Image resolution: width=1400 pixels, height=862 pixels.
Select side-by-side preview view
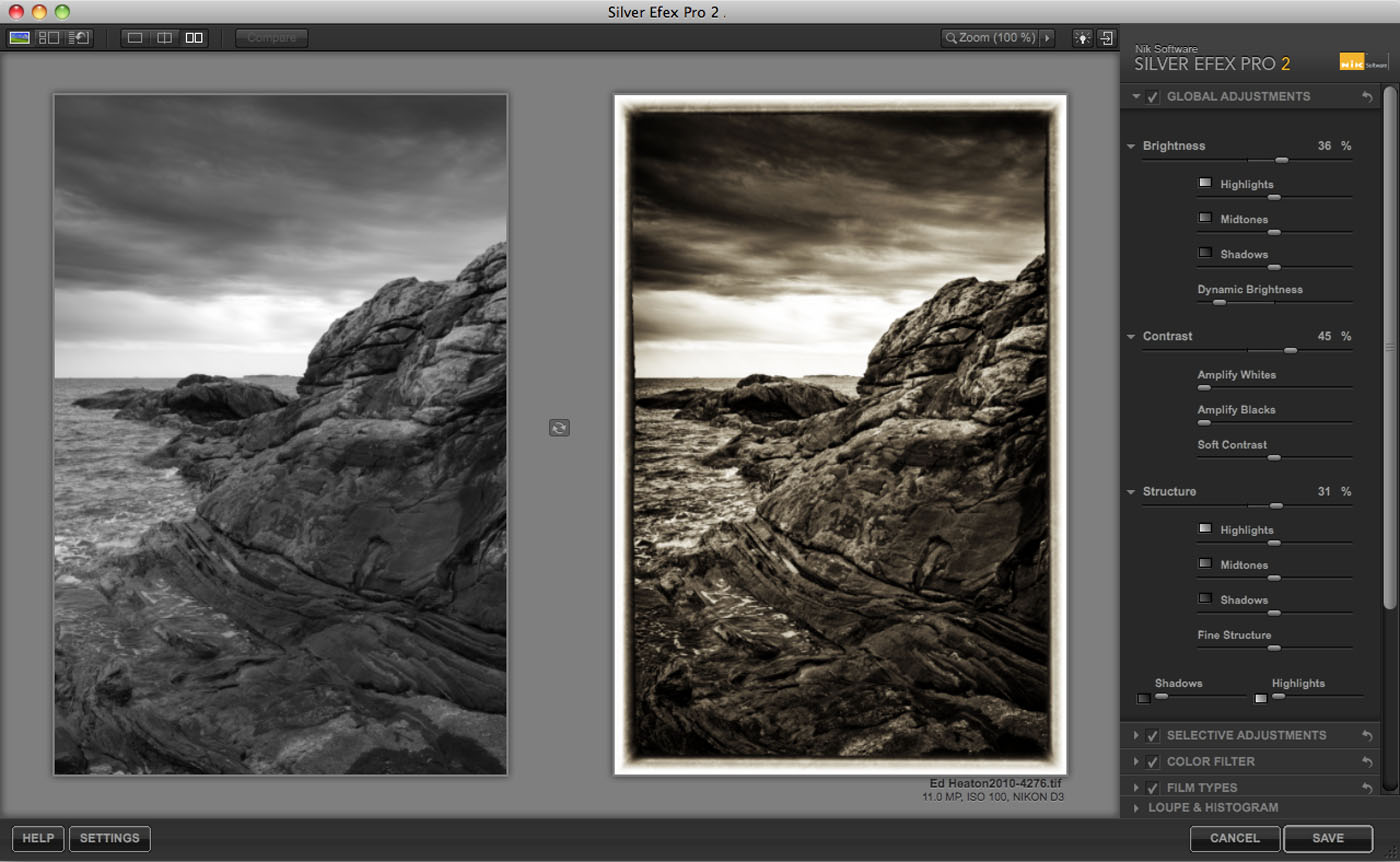pyautogui.click(x=194, y=38)
